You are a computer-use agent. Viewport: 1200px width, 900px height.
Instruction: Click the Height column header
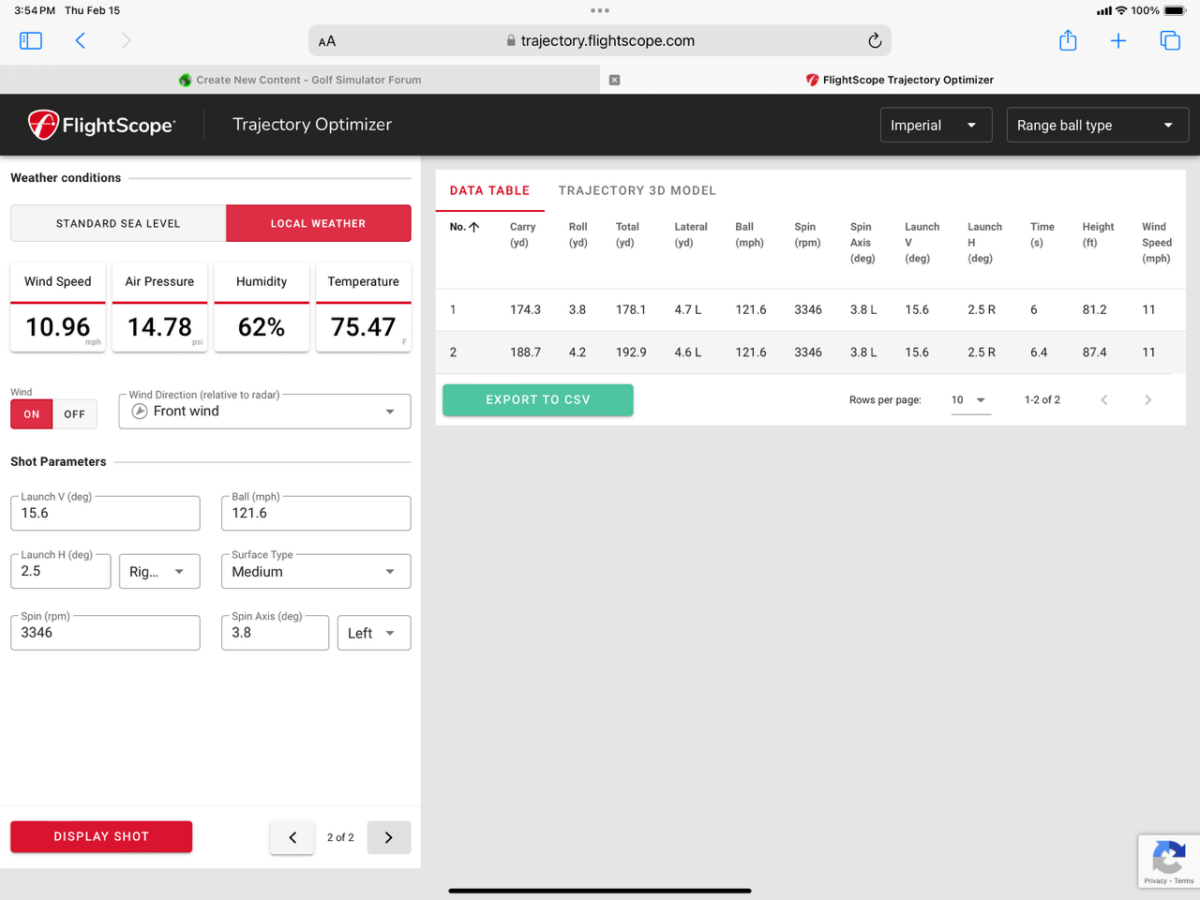pyautogui.click(x=1098, y=235)
